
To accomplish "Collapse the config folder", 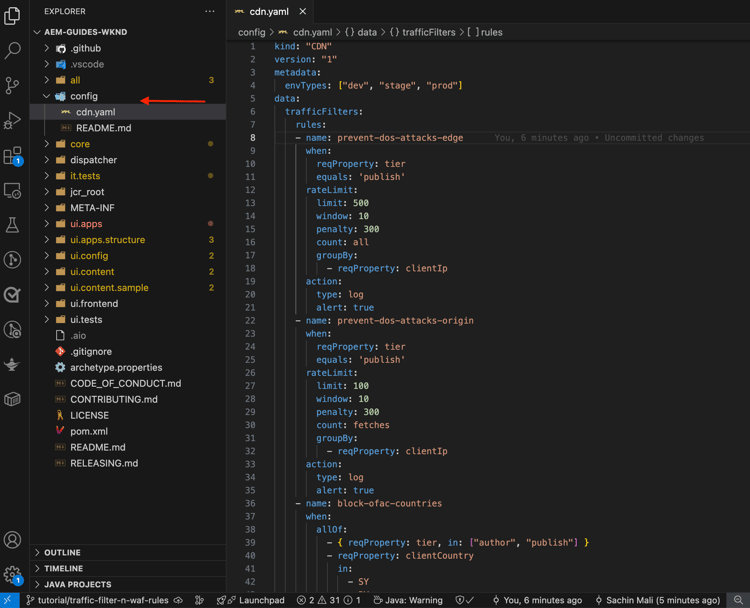I will [84, 96].
